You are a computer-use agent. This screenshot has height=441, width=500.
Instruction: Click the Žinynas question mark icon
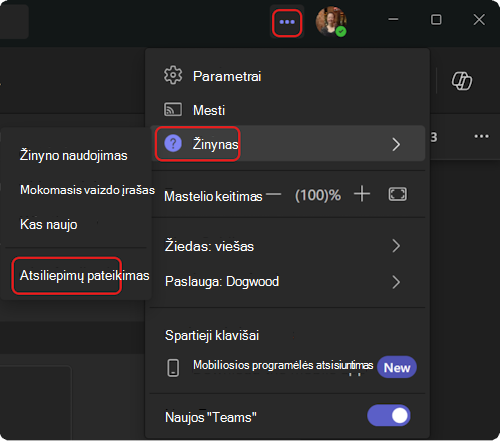click(x=173, y=144)
